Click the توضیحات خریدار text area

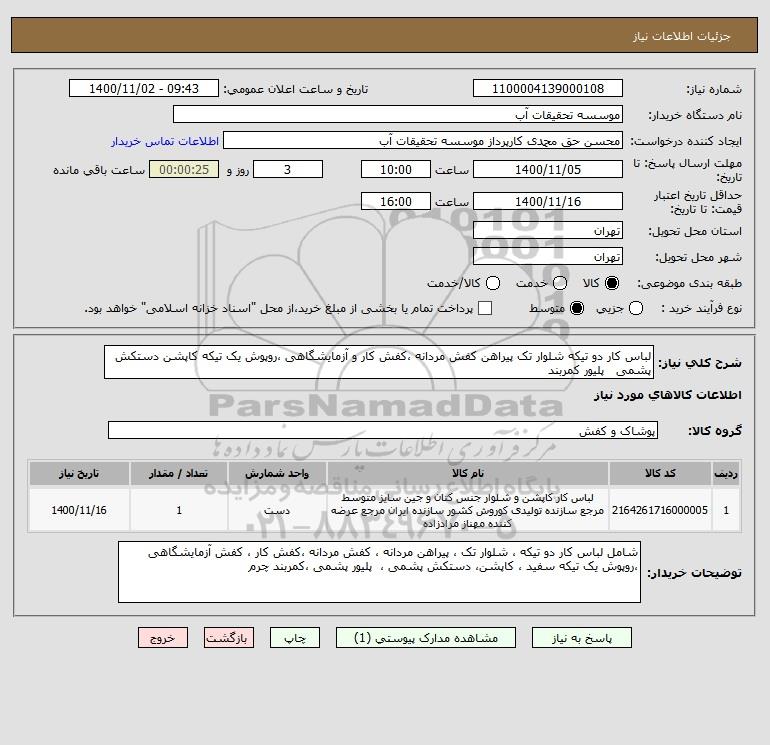(x=379, y=572)
